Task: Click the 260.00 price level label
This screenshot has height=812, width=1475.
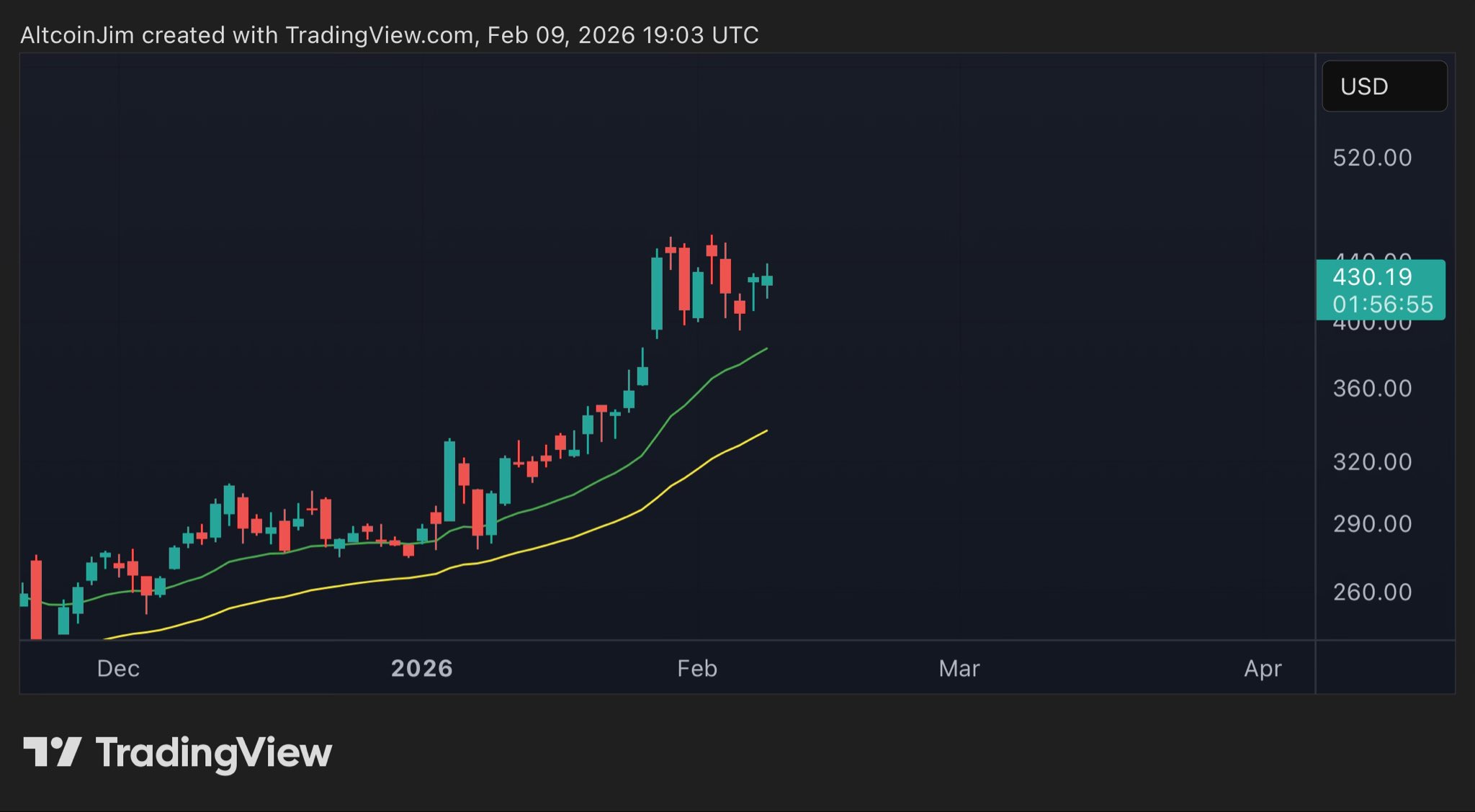Action: pyautogui.click(x=1372, y=592)
